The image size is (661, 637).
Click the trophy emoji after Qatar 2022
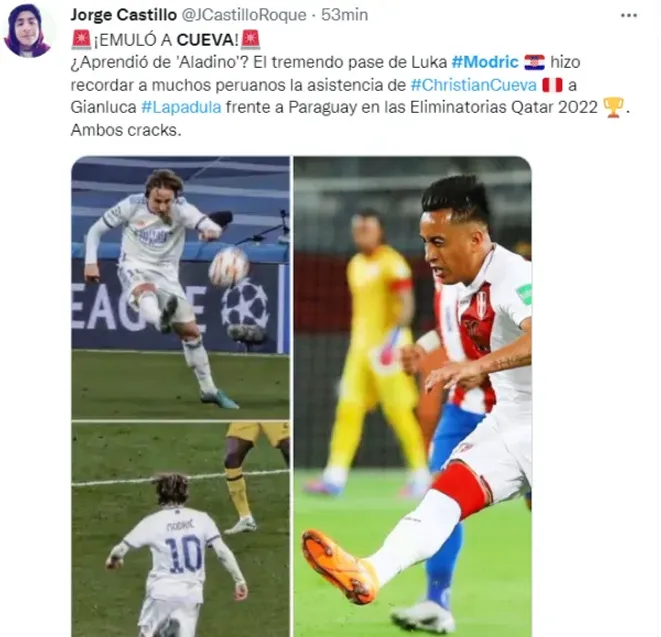click(613, 108)
